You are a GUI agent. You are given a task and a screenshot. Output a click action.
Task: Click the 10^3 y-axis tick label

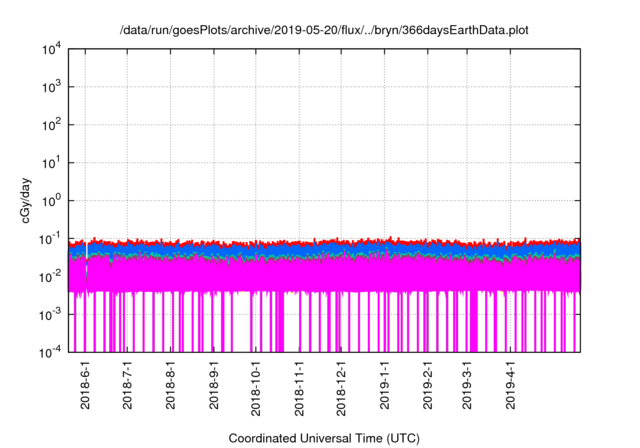[x=51, y=87]
